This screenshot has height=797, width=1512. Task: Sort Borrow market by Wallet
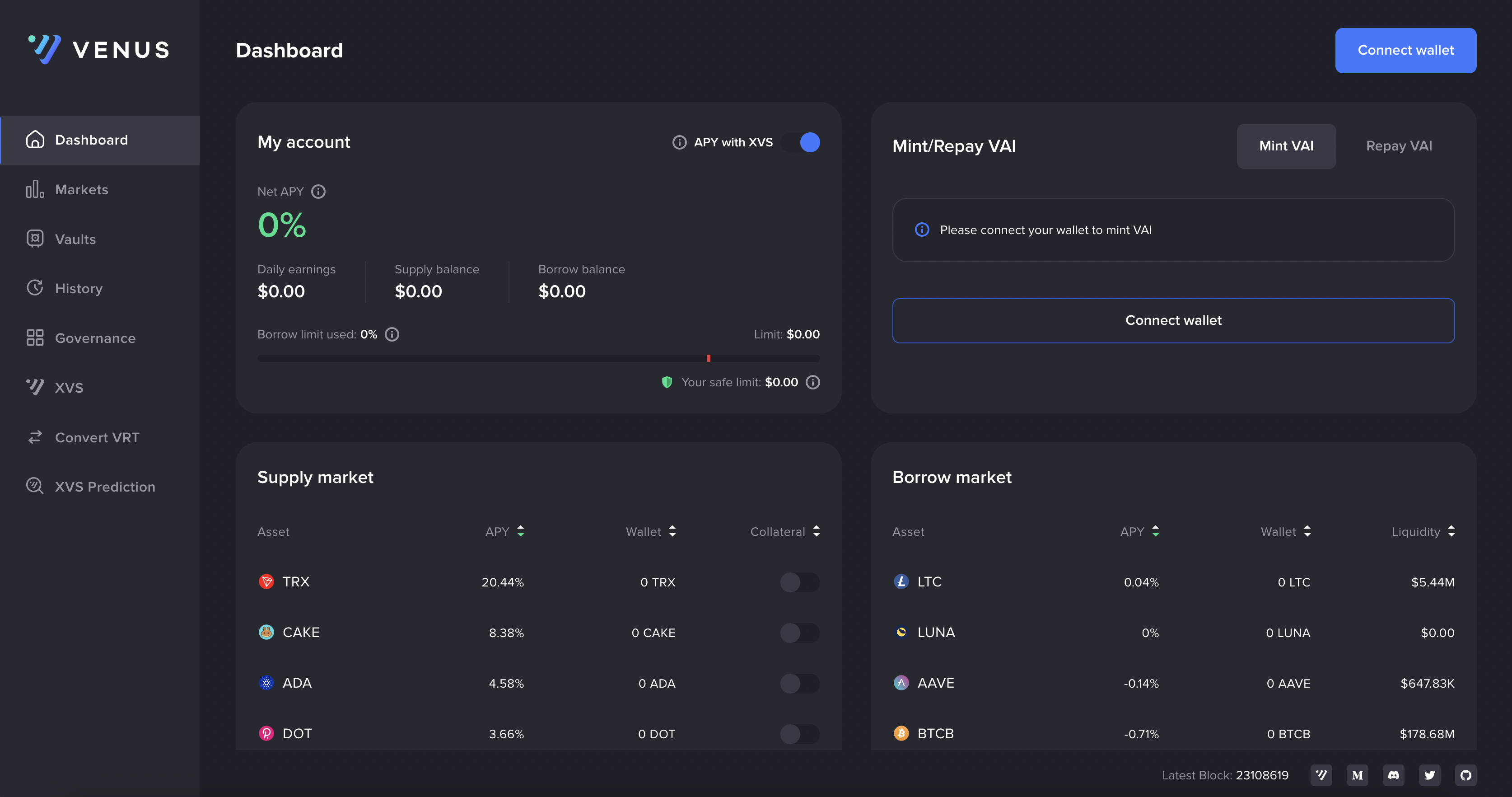tap(1286, 531)
